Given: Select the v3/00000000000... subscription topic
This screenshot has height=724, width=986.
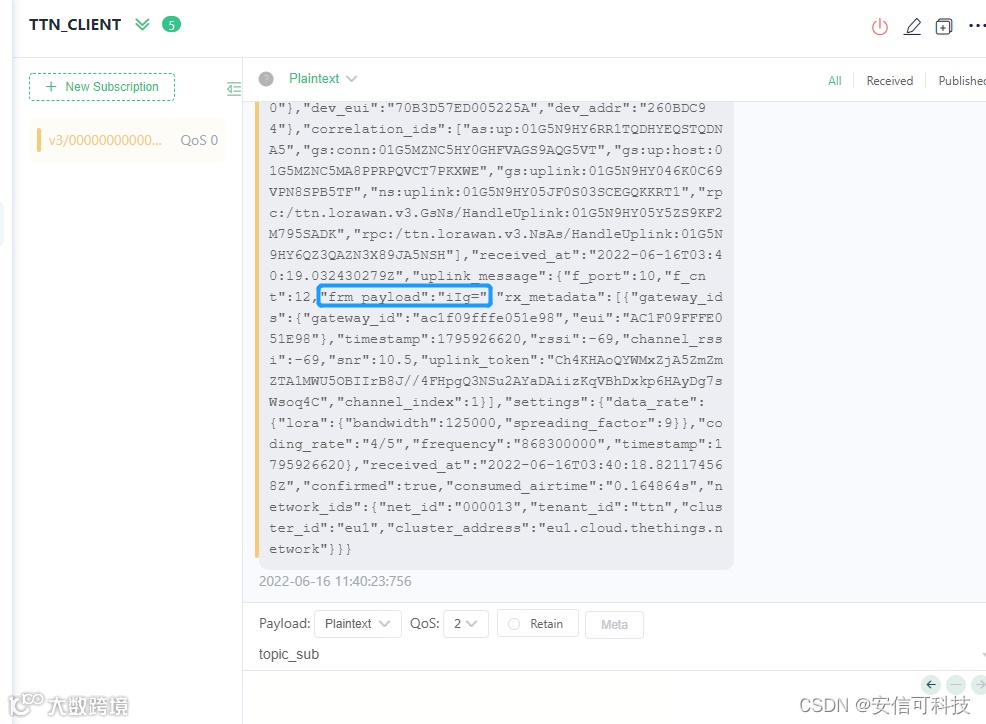Looking at the screenshot, I should pos(128,140).
